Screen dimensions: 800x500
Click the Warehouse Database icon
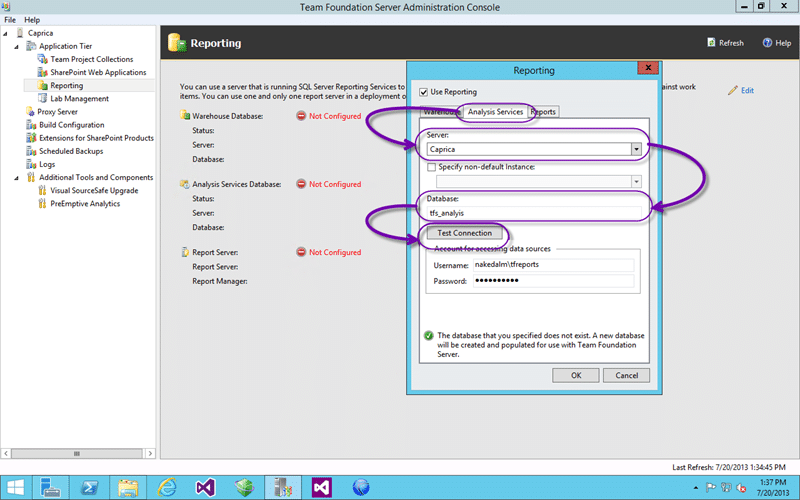pyautogui.click(x=185, y=115)
